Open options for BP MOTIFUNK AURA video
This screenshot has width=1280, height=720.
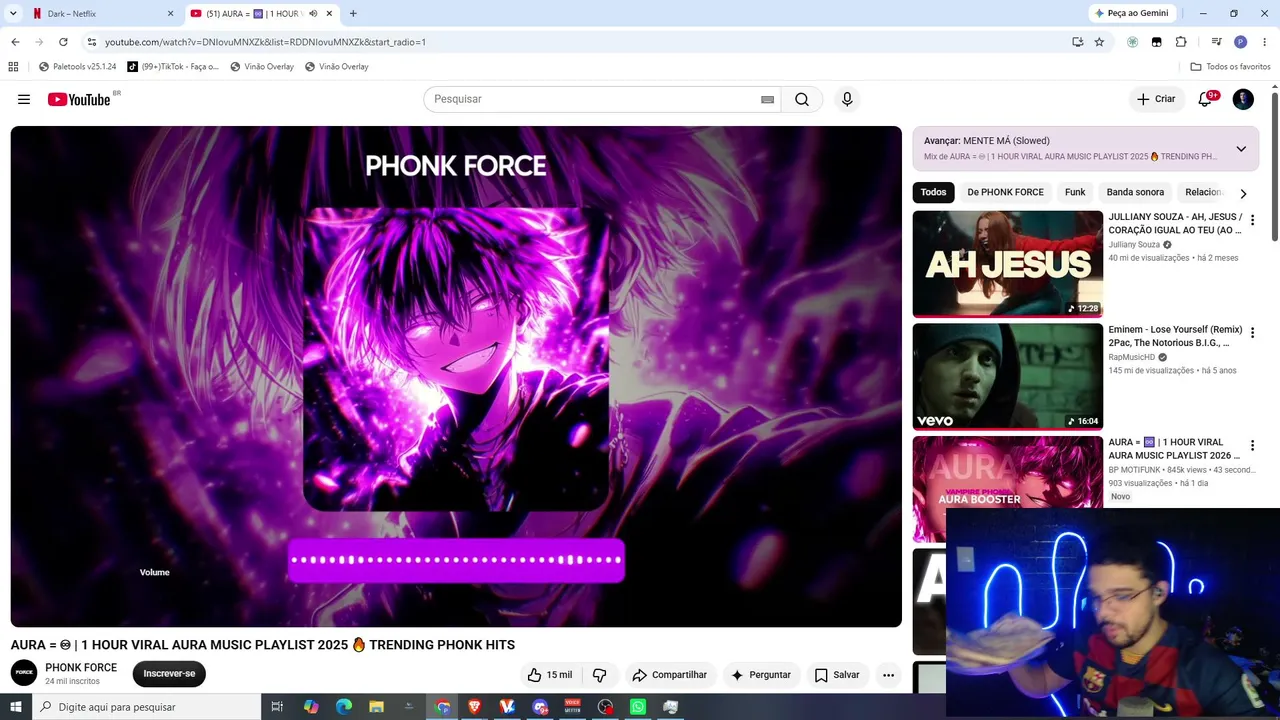[x=1252, y=446]
